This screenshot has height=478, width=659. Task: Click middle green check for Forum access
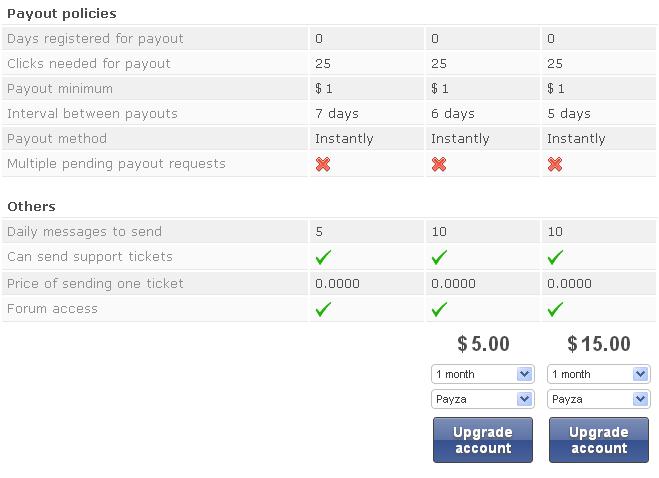(439, 310)
